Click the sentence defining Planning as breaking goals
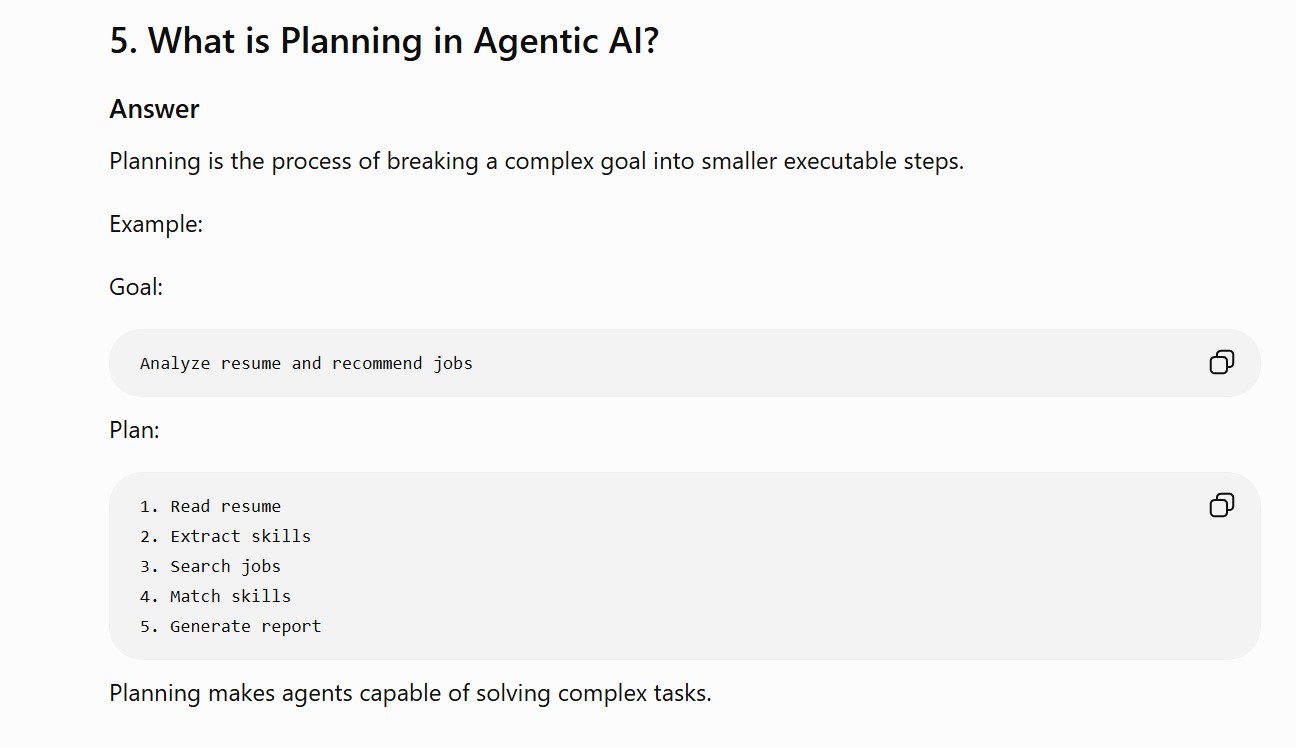Viewport: 1296px width, 748px height. tap(536, 161)
